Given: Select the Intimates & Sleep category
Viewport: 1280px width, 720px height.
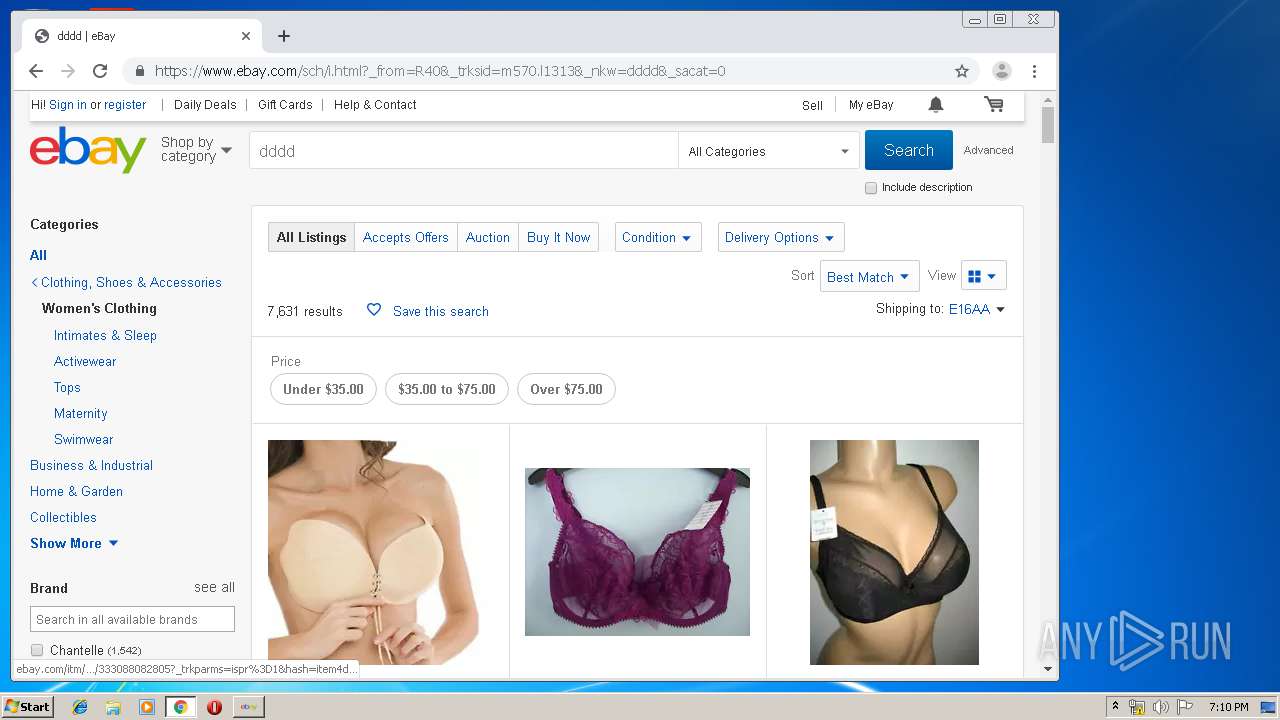Looking at the screenshot, I should point(105,335).
